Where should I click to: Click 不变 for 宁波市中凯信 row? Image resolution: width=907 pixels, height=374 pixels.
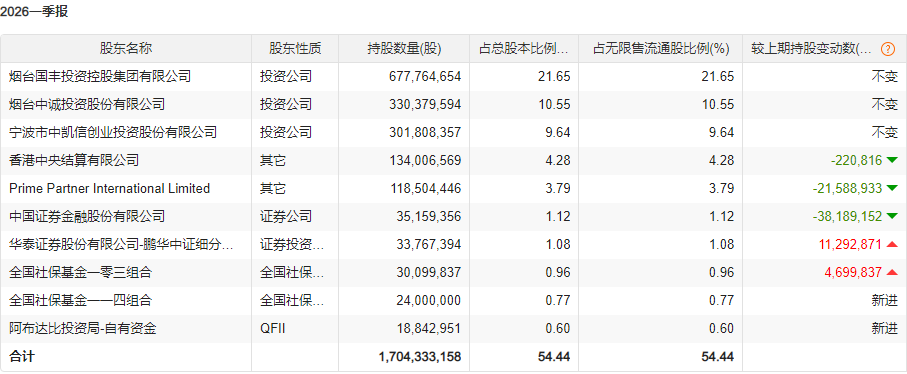pos(885,132)
